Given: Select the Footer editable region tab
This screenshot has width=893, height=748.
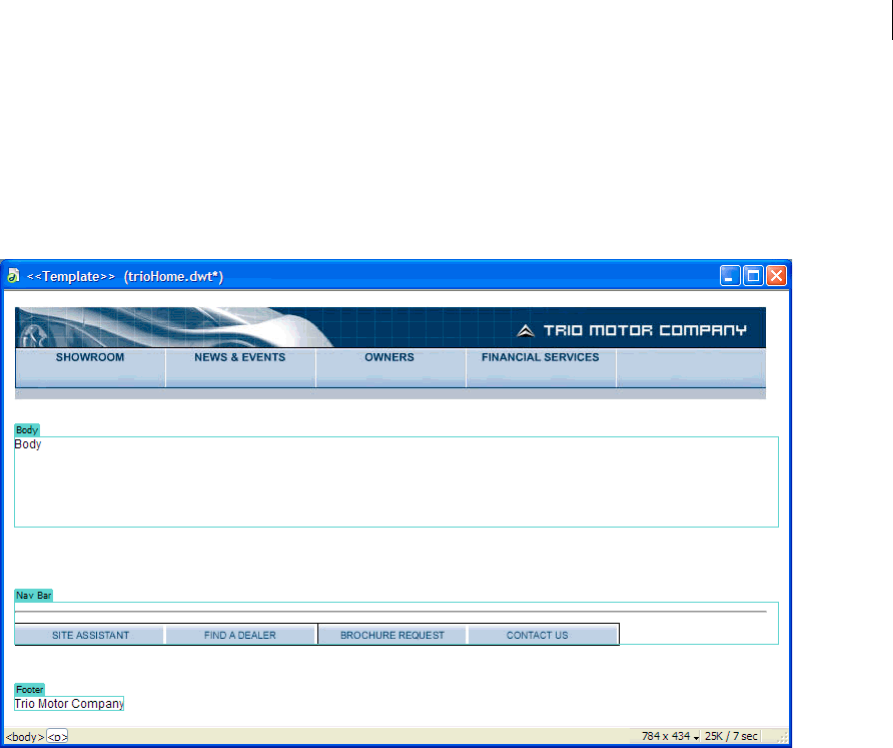Looking at the screenshot, I should 30,689.
